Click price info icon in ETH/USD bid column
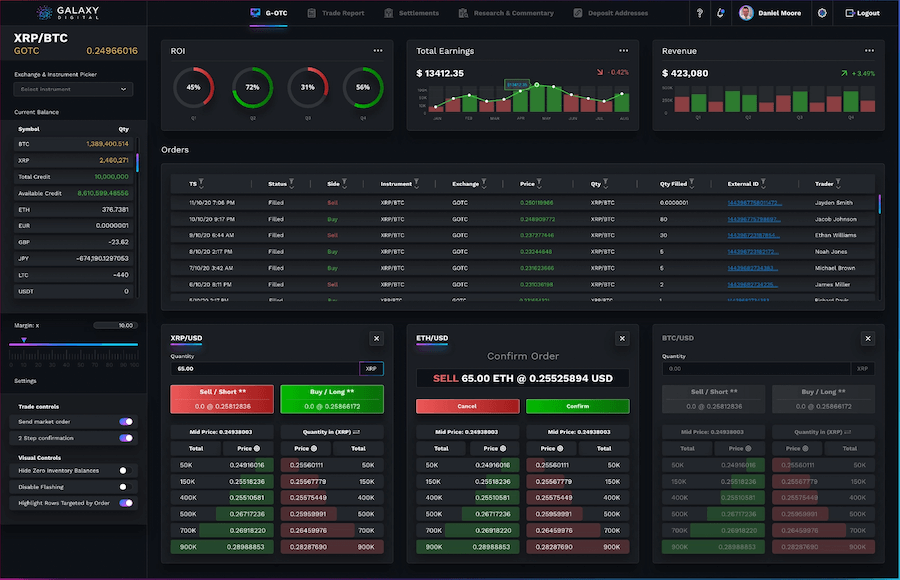The image size is (900, 580). click(x=503, y=448)
